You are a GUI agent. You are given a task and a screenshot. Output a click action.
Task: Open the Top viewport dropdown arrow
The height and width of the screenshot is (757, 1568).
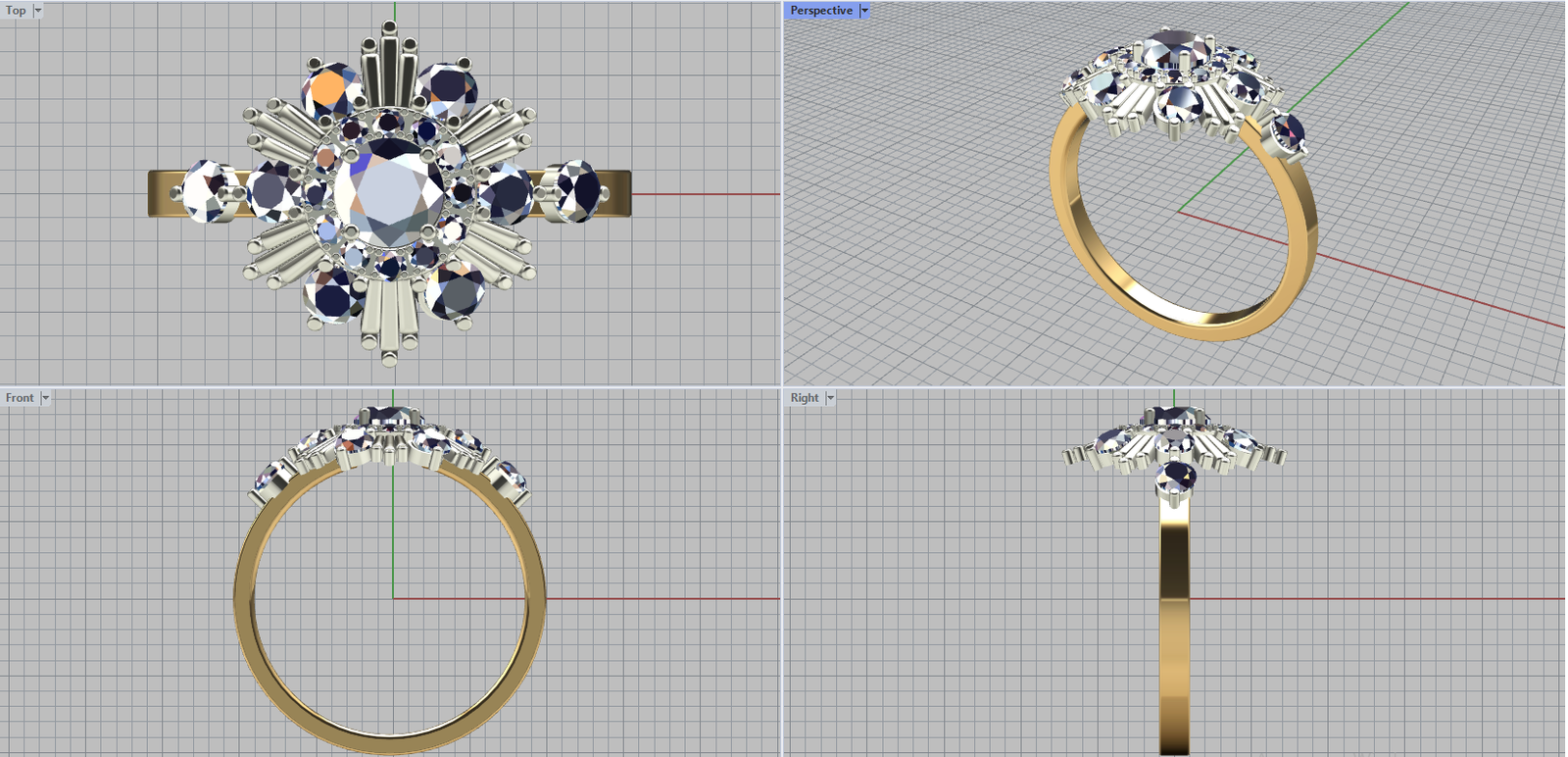tap(38, 11)
